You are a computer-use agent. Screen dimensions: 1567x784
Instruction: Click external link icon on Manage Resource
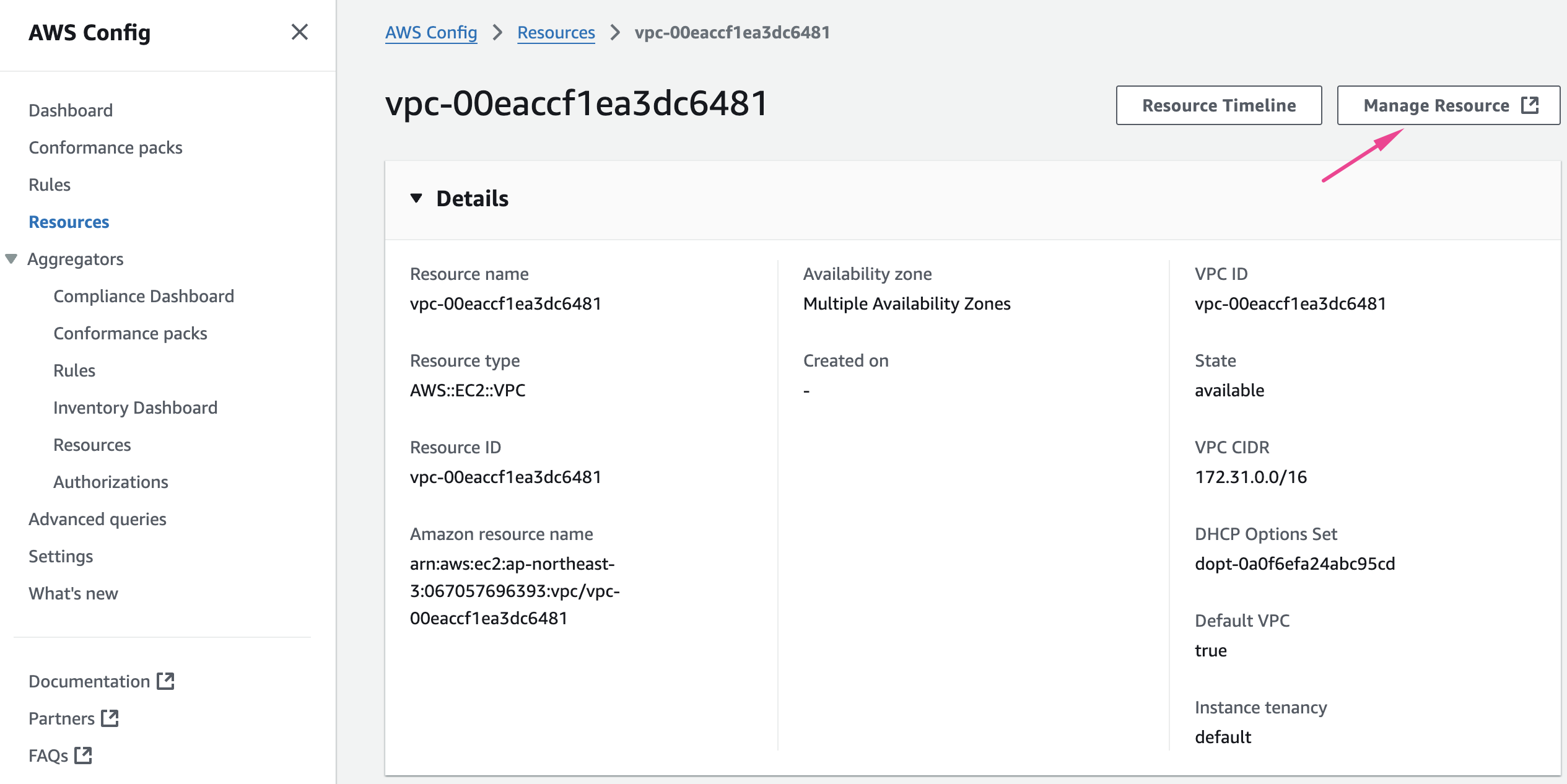coord(1530,105)
